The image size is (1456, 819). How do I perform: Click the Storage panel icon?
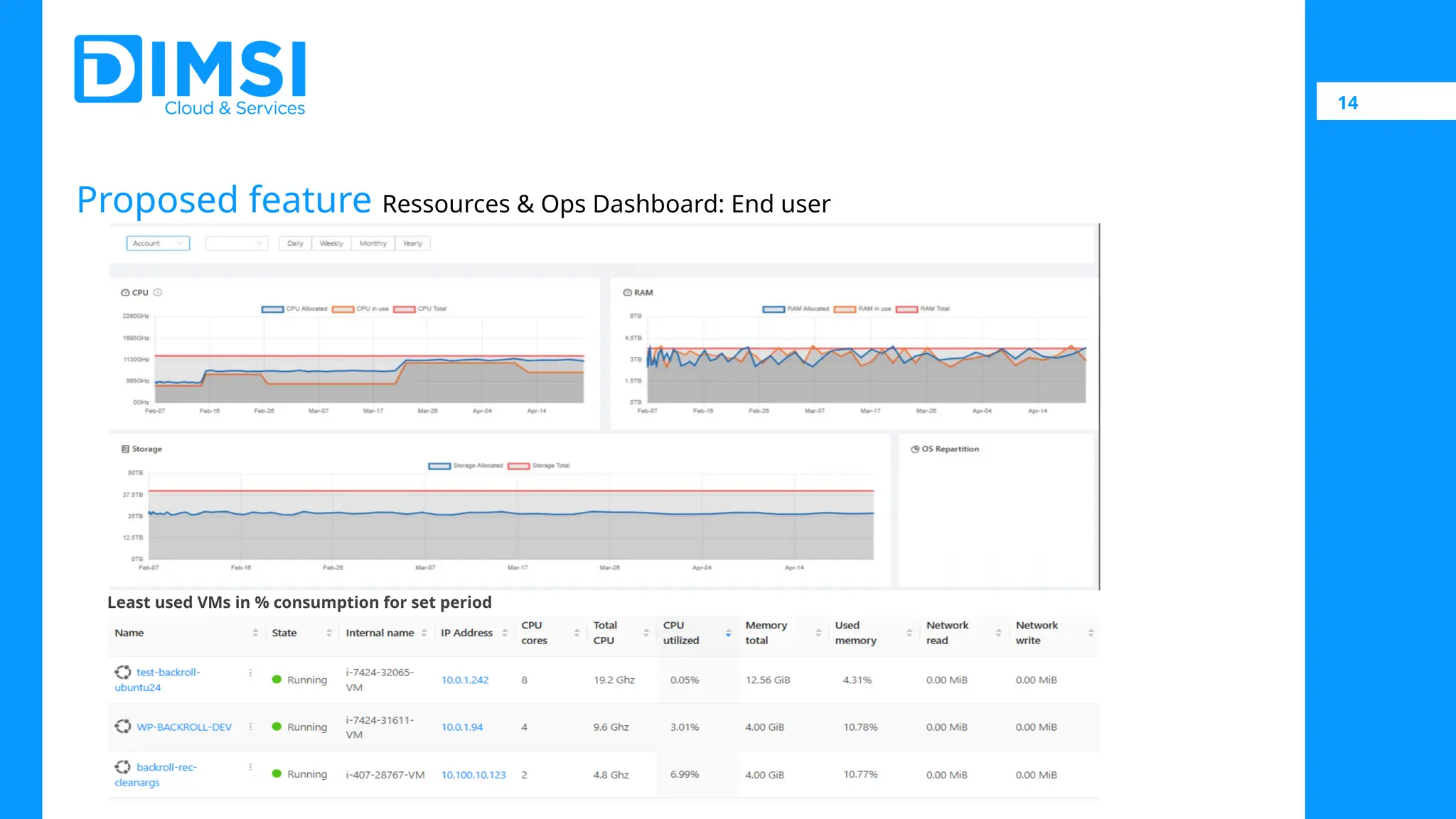click(125, 449)
